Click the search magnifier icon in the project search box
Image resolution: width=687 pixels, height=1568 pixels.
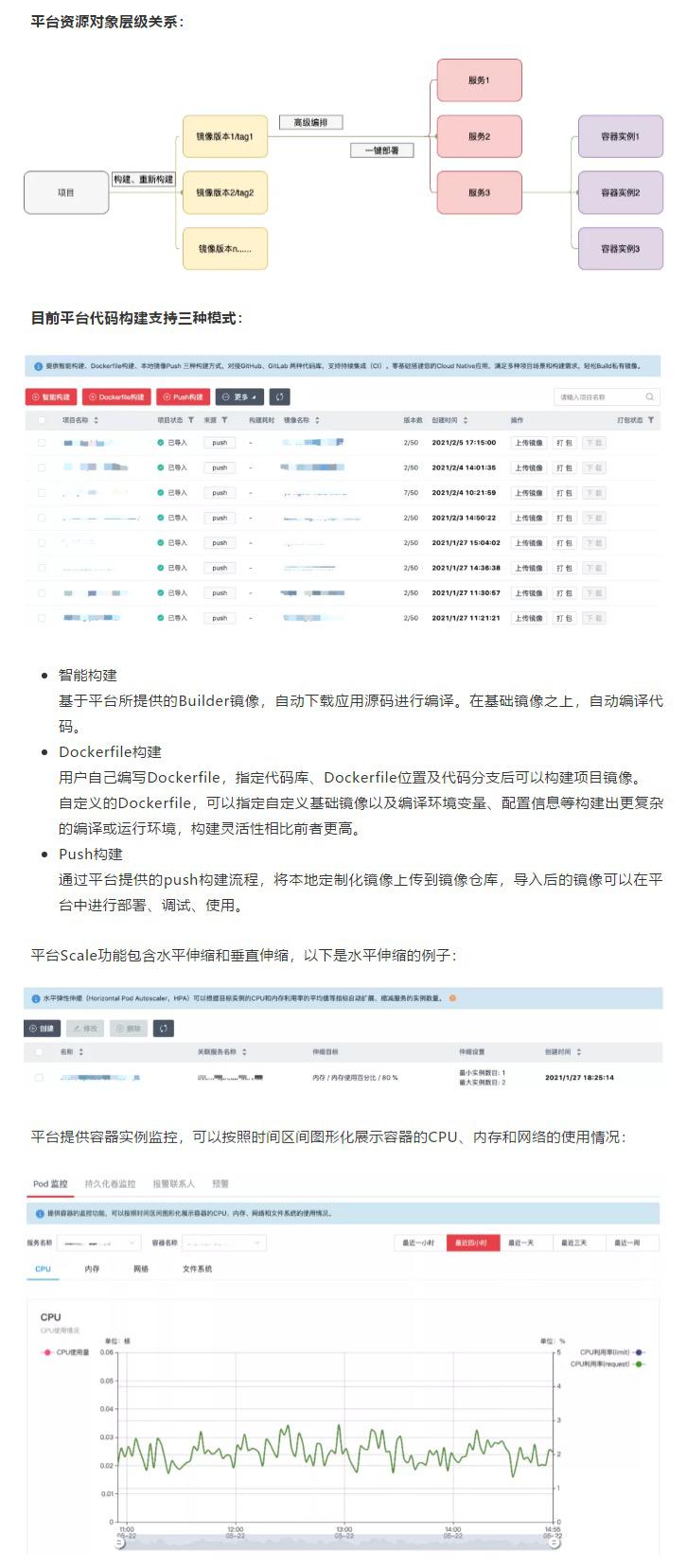[649, 396]
